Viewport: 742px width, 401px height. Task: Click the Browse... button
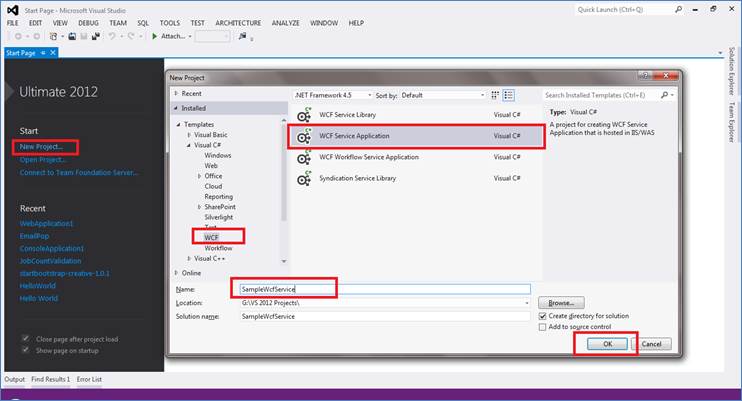561,303
